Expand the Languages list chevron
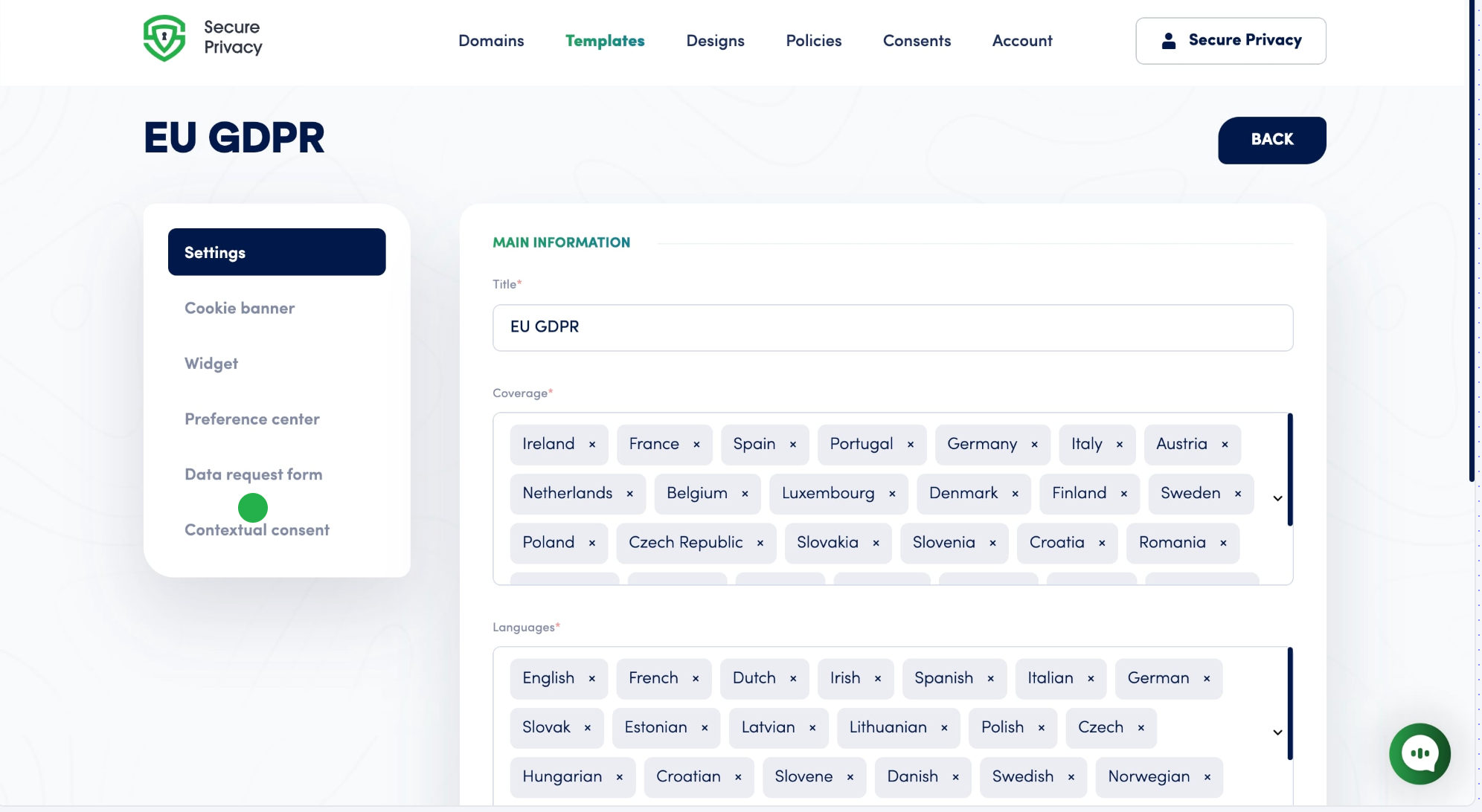This screenshot has height=812, width=1482. pyautogui.click(x=1277, y=732)
